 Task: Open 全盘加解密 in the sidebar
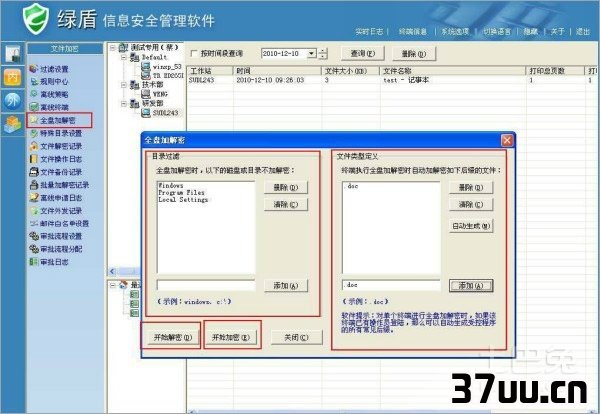[54, 120]
